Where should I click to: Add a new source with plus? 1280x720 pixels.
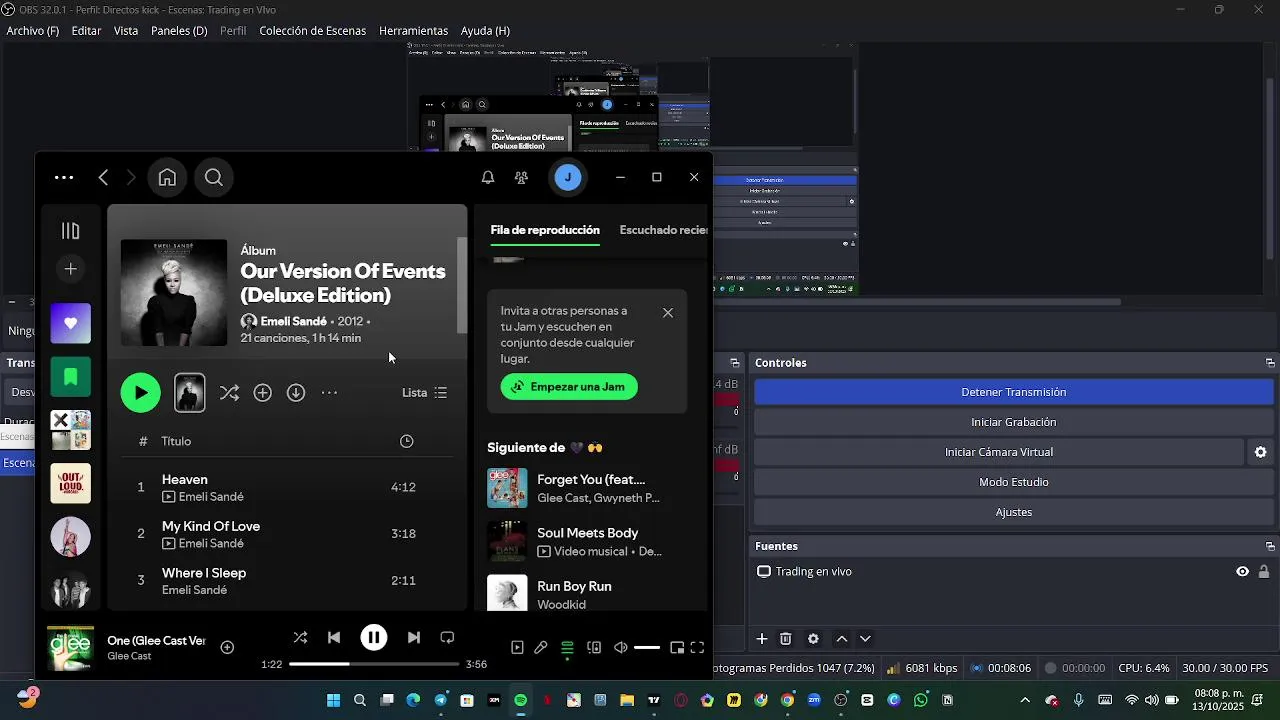(x=762, y=639)
